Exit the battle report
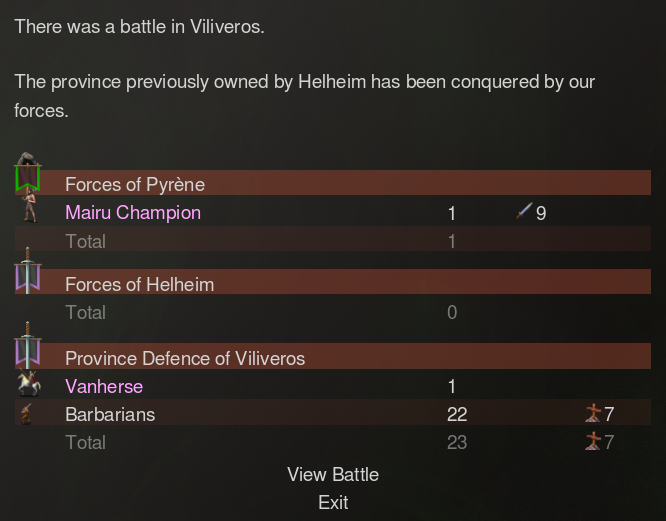The image size is (666, 521). pos(333,502)
